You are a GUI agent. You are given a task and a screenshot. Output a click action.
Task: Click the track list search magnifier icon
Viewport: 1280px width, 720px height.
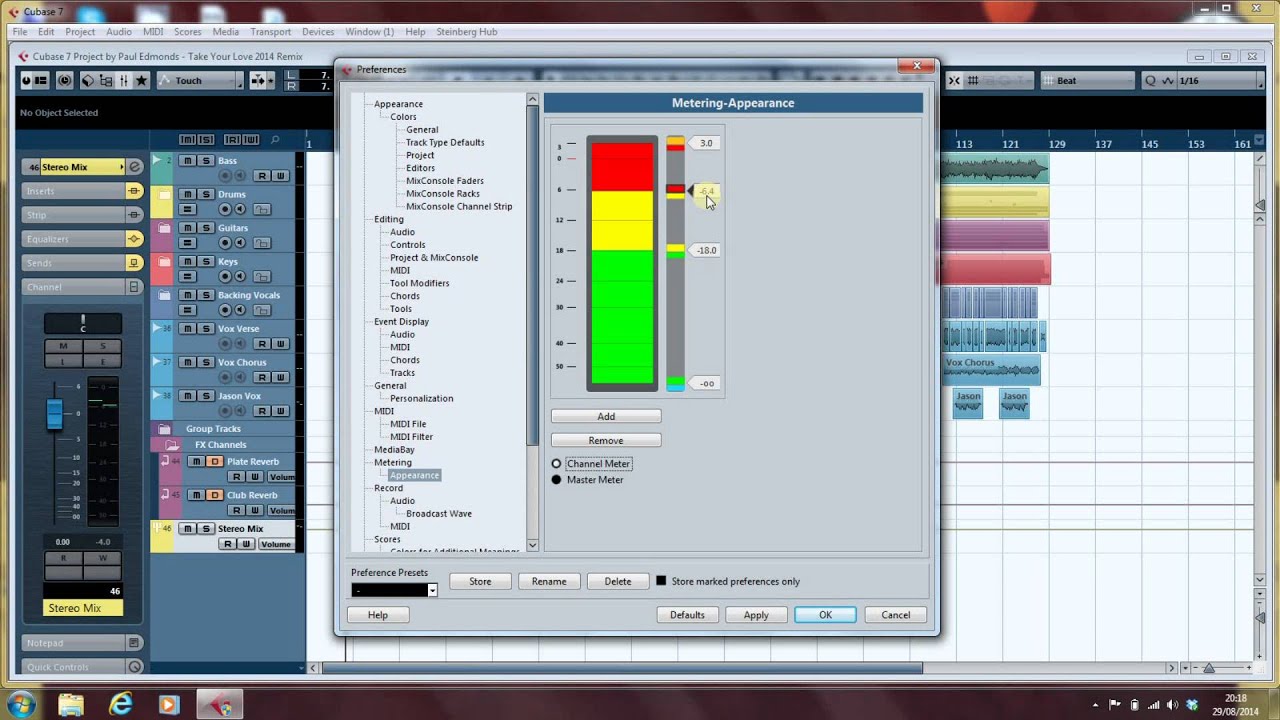pos(275,140)
